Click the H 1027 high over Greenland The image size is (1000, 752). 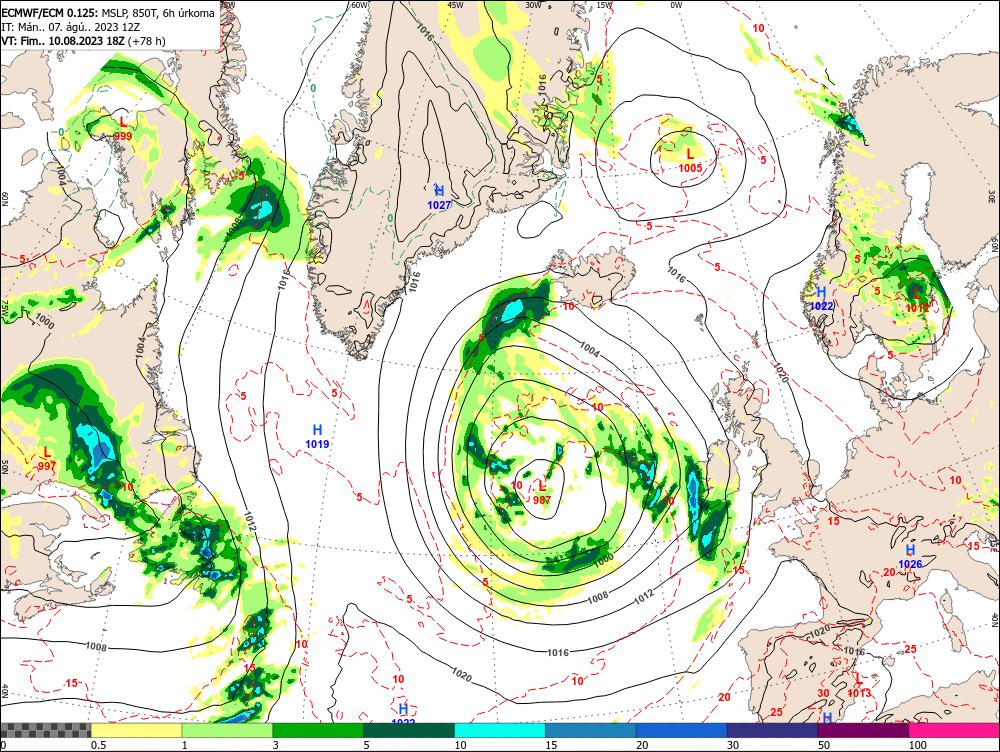[439, 197]
